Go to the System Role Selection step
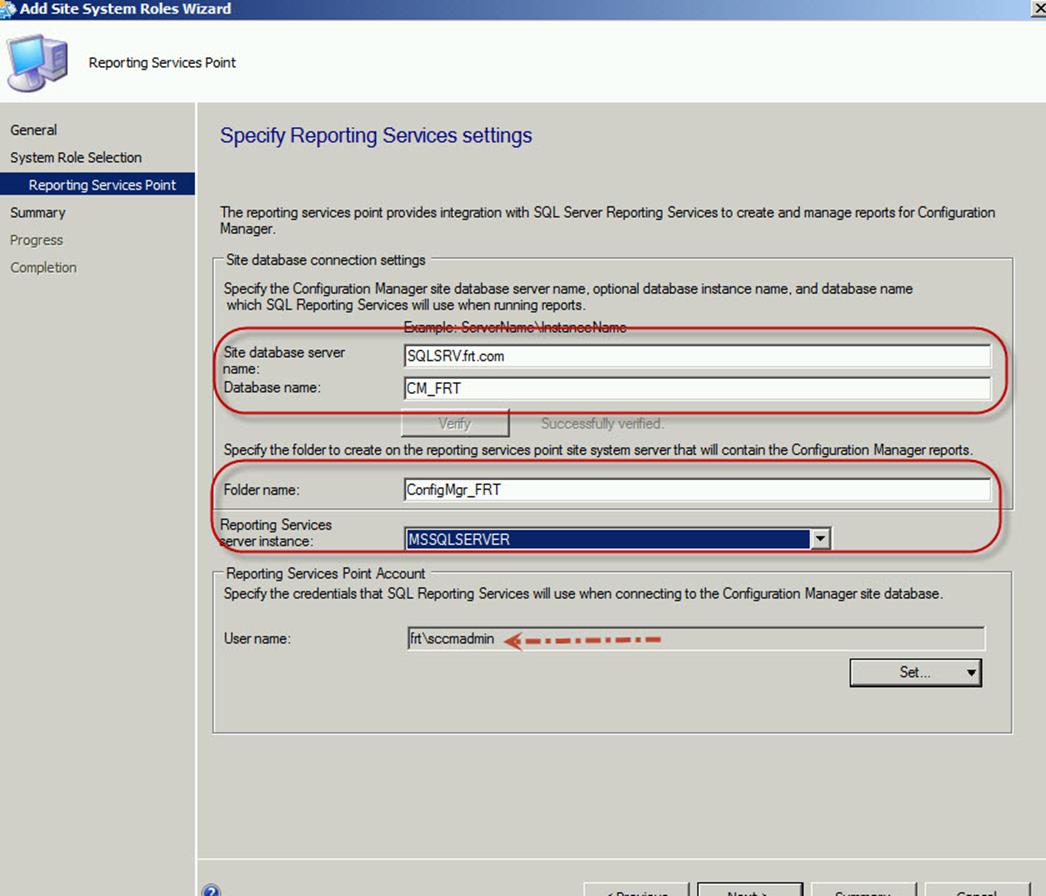The height and width of the screenshot is (896, 1046). (x=76, y=157)
